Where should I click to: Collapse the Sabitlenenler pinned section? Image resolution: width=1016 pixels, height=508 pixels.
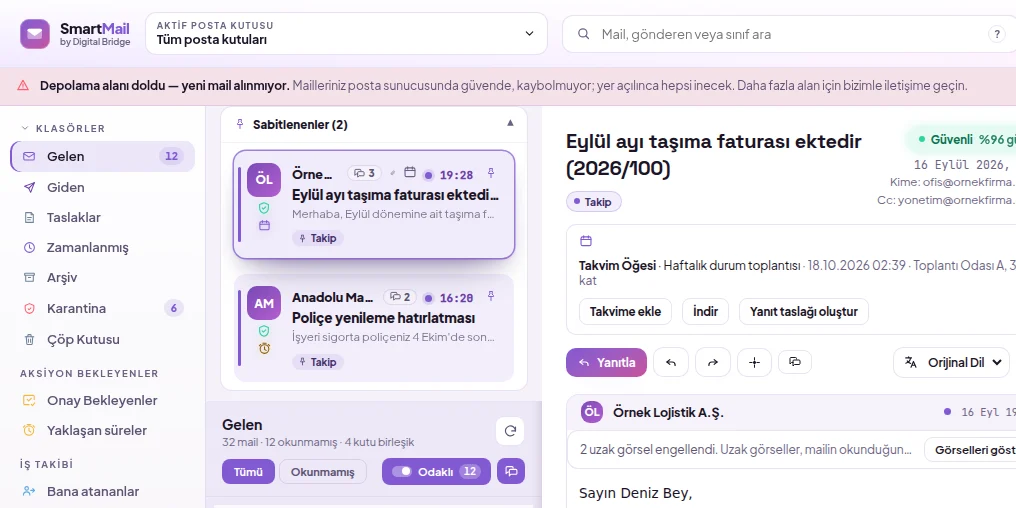(510, 124)
